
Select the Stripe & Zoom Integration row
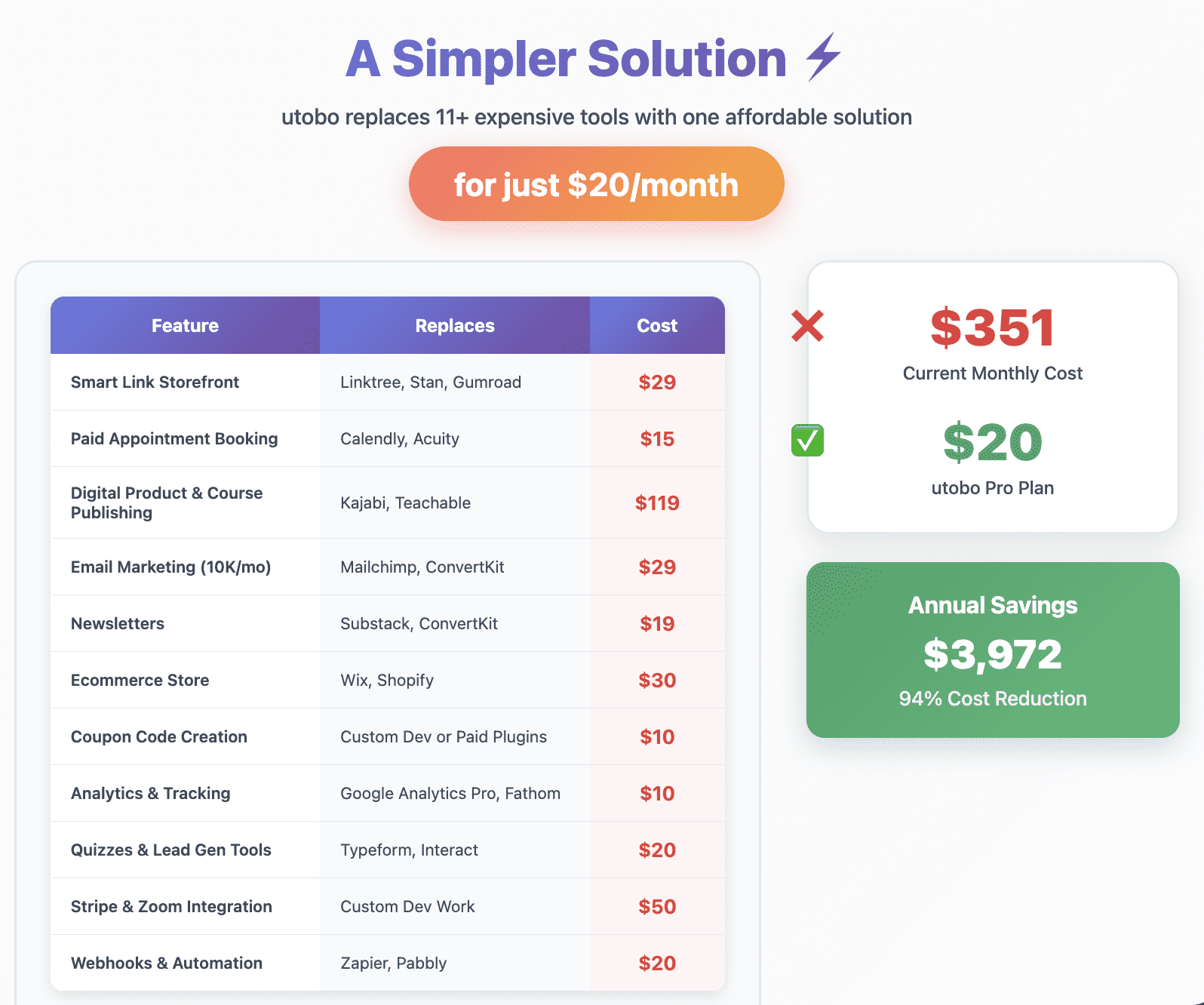[x=388, y=906]
